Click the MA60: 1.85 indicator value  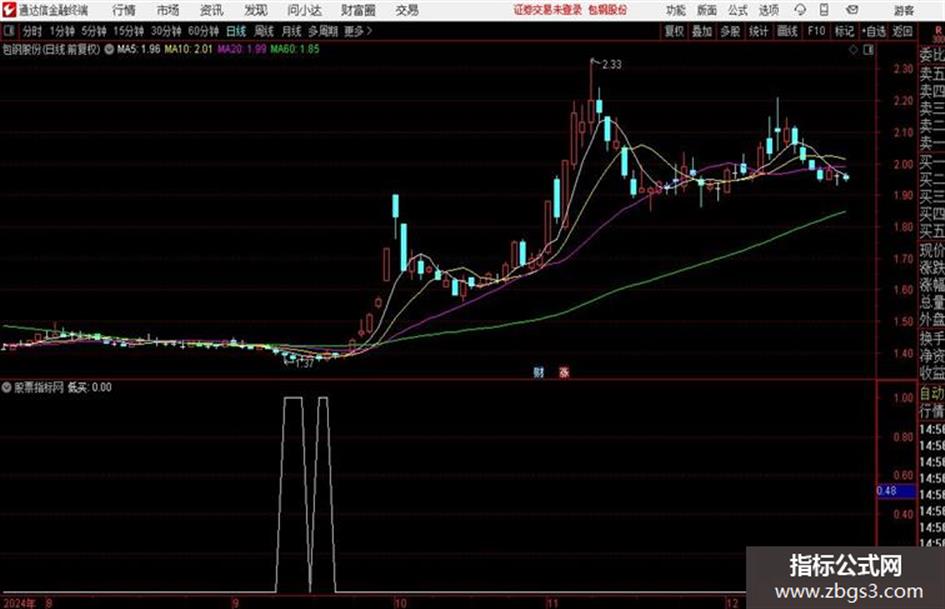295,49
